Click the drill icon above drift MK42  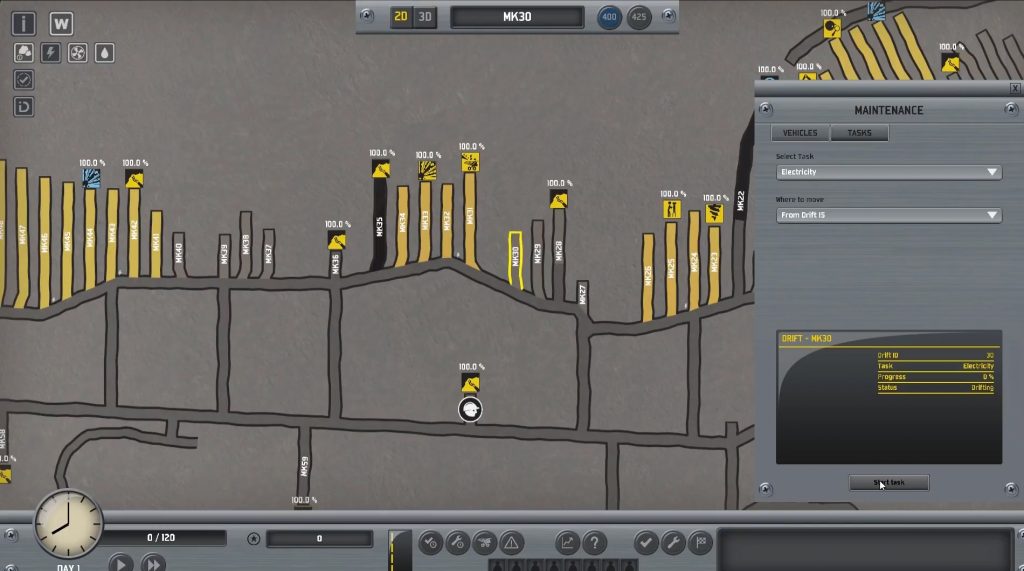134,178
